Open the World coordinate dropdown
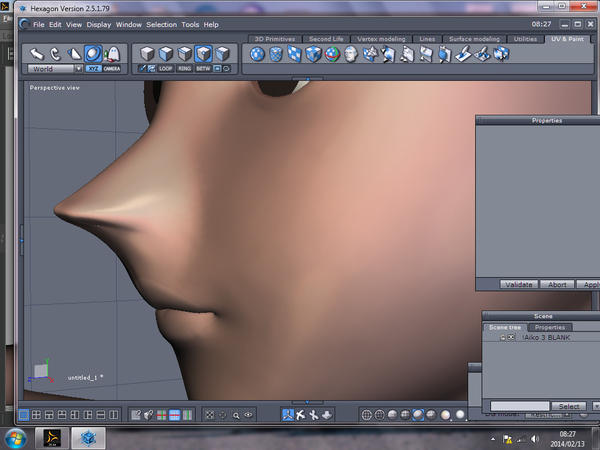The height and width of the screenshot is (450, 600). (77, 69)
